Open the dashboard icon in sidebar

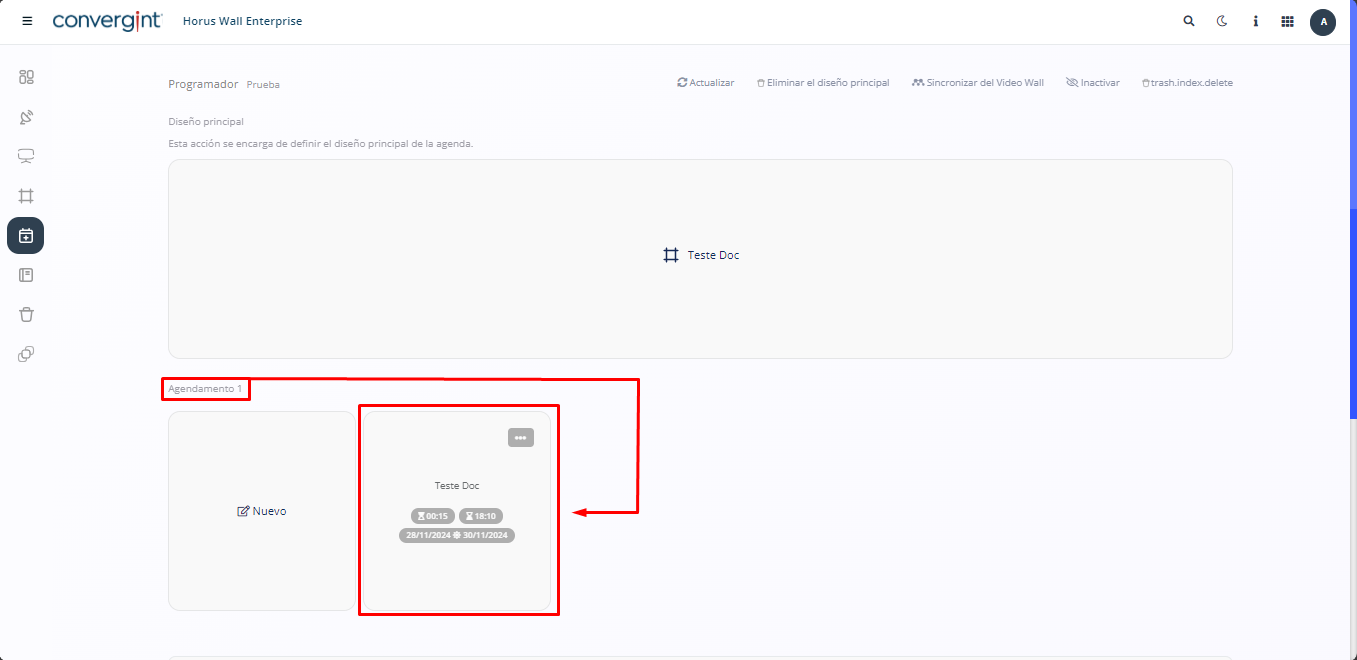[x=26, y=77]
